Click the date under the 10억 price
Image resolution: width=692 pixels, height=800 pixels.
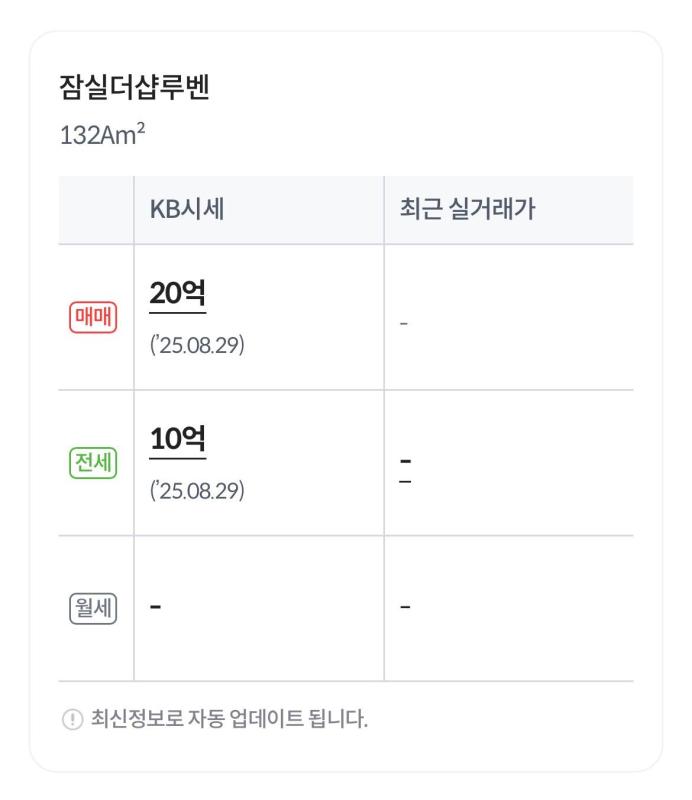click(197, 491)
